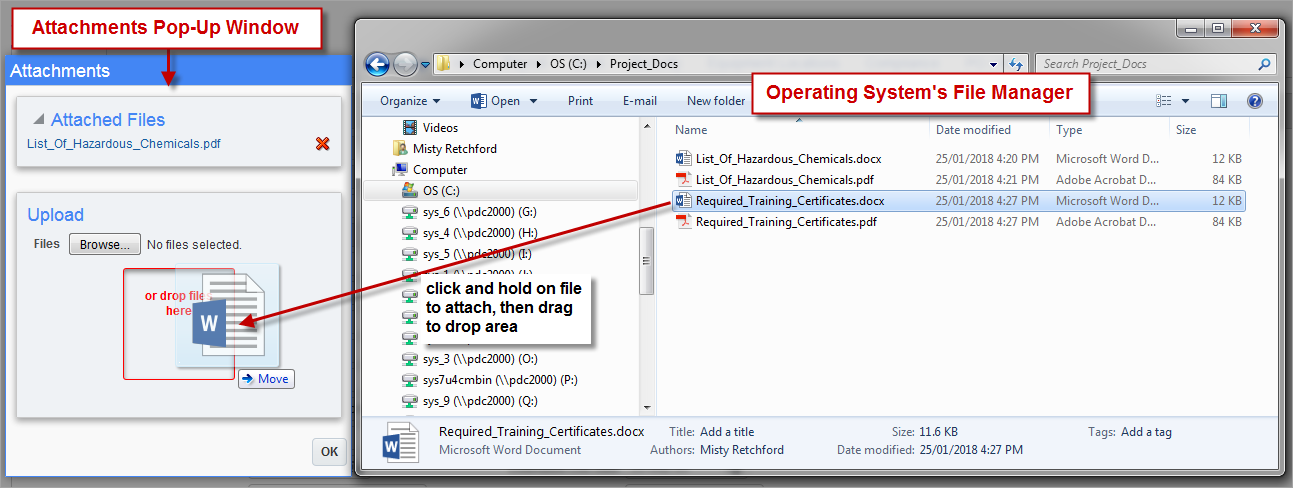This screenshot has height=488, width=1293.
Task: Select the Videos library icon
Action: point(410,128)
